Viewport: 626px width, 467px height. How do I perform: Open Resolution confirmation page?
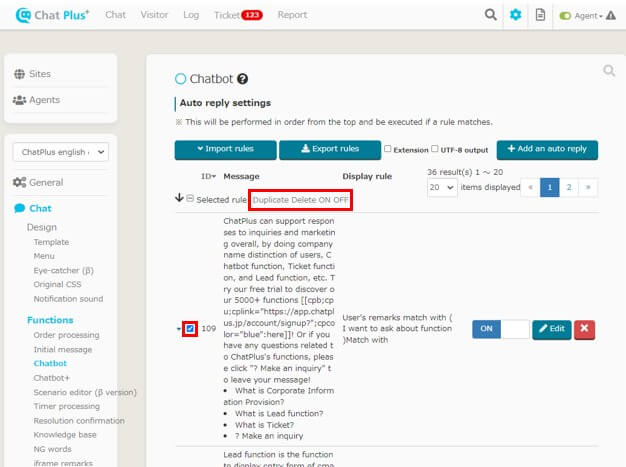point(79,421)
